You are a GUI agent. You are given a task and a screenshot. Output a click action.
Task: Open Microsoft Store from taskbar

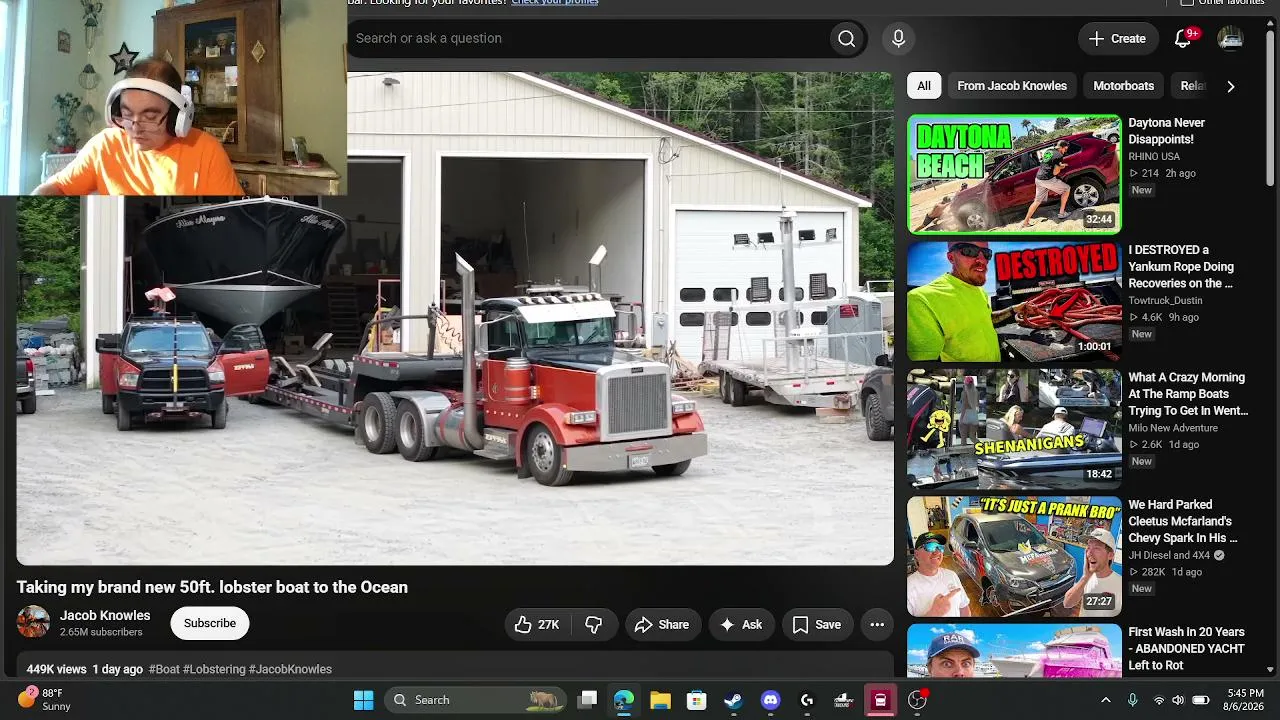pos(697,700)
